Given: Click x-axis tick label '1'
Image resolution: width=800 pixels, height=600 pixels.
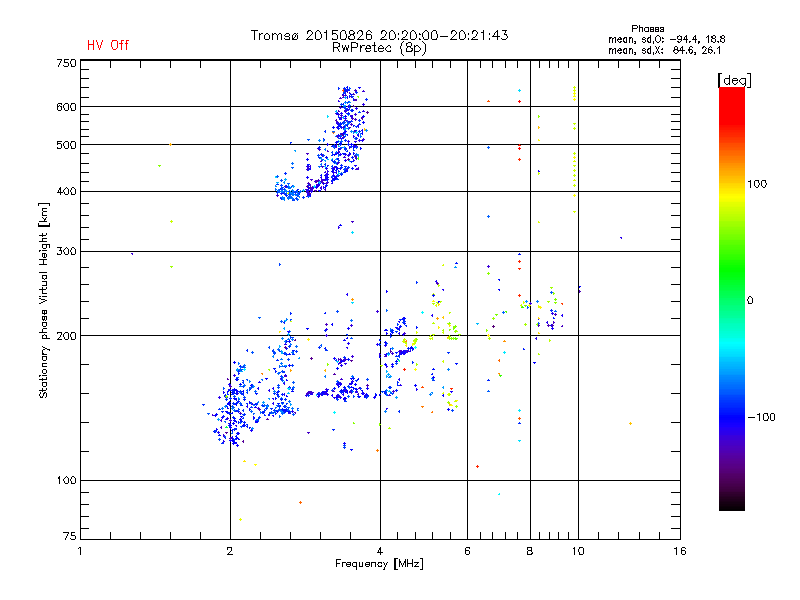Looking at the screenshot, I should (x=80, y=551).
